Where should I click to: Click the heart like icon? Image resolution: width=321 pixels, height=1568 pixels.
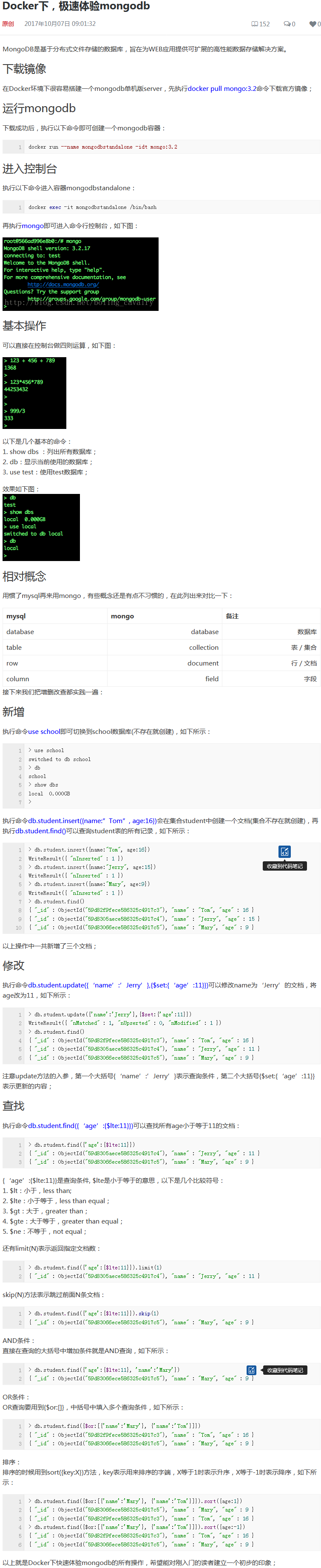(312, 24)
